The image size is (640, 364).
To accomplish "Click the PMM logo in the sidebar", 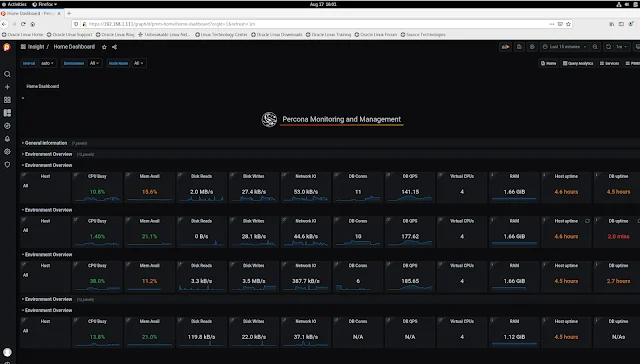I will [7, 47].
